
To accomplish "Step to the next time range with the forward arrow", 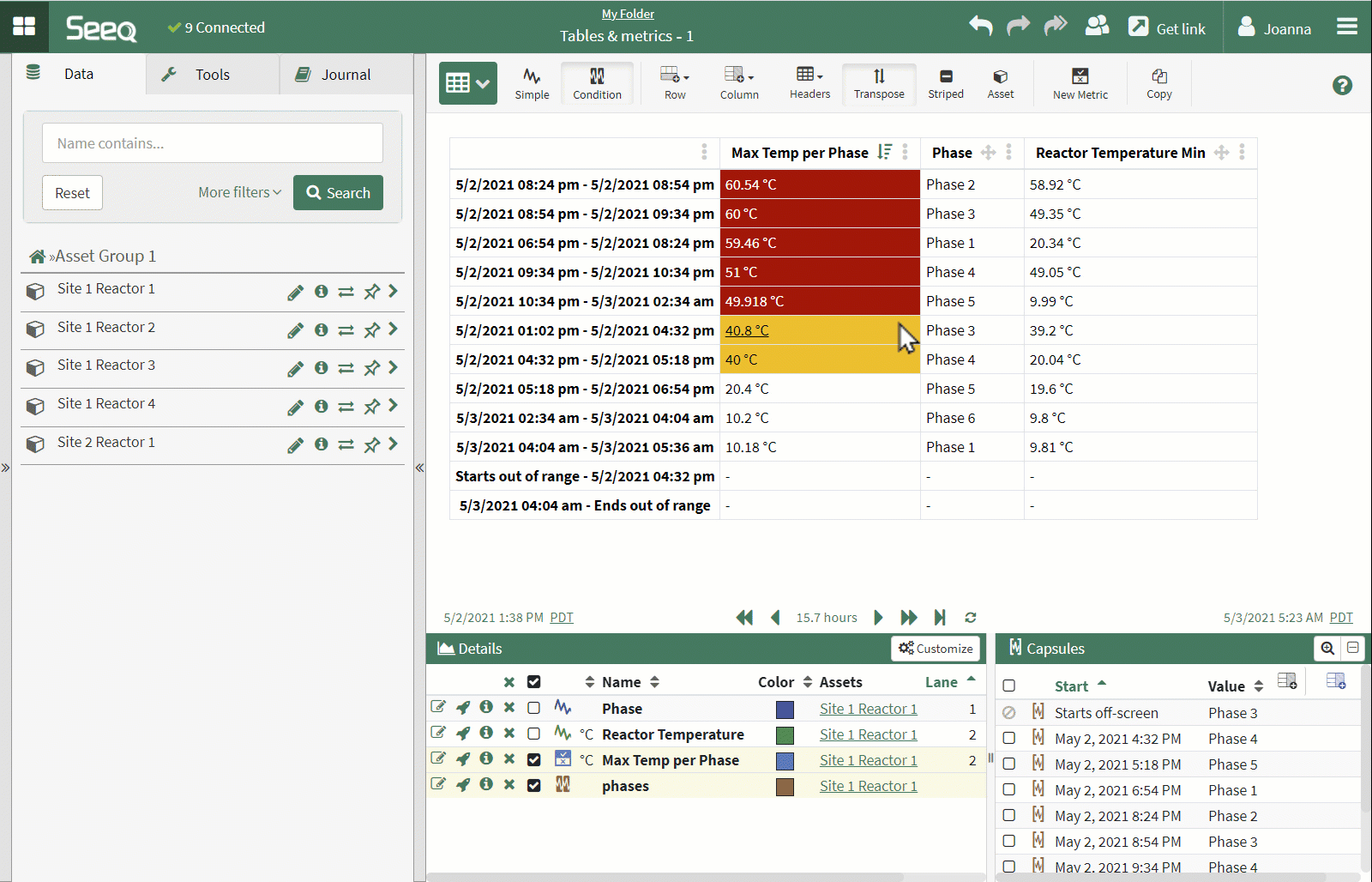I will [x=878, y=618].
